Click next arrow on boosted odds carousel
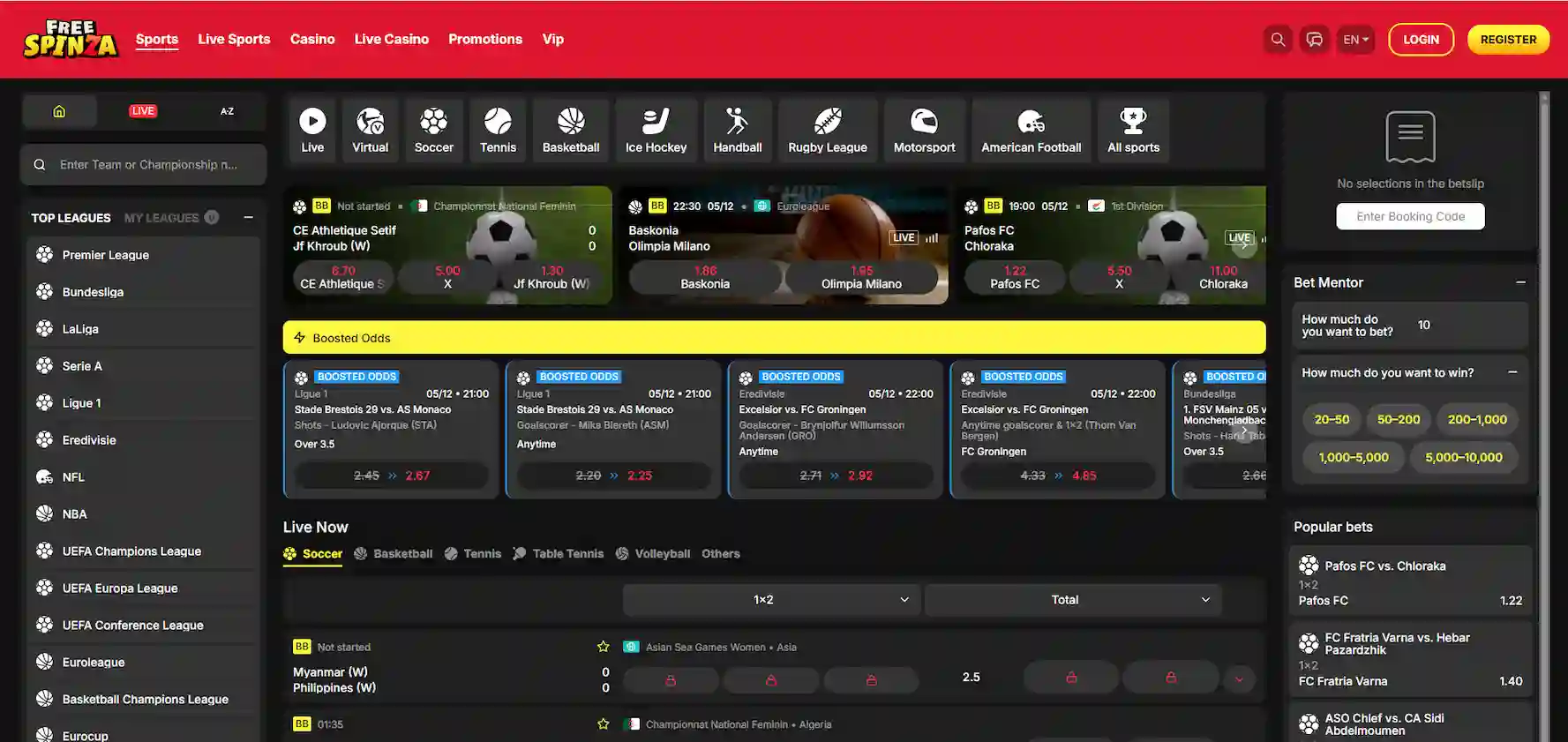Viewport: 1568px width, 742px height. coord(1244,431)
